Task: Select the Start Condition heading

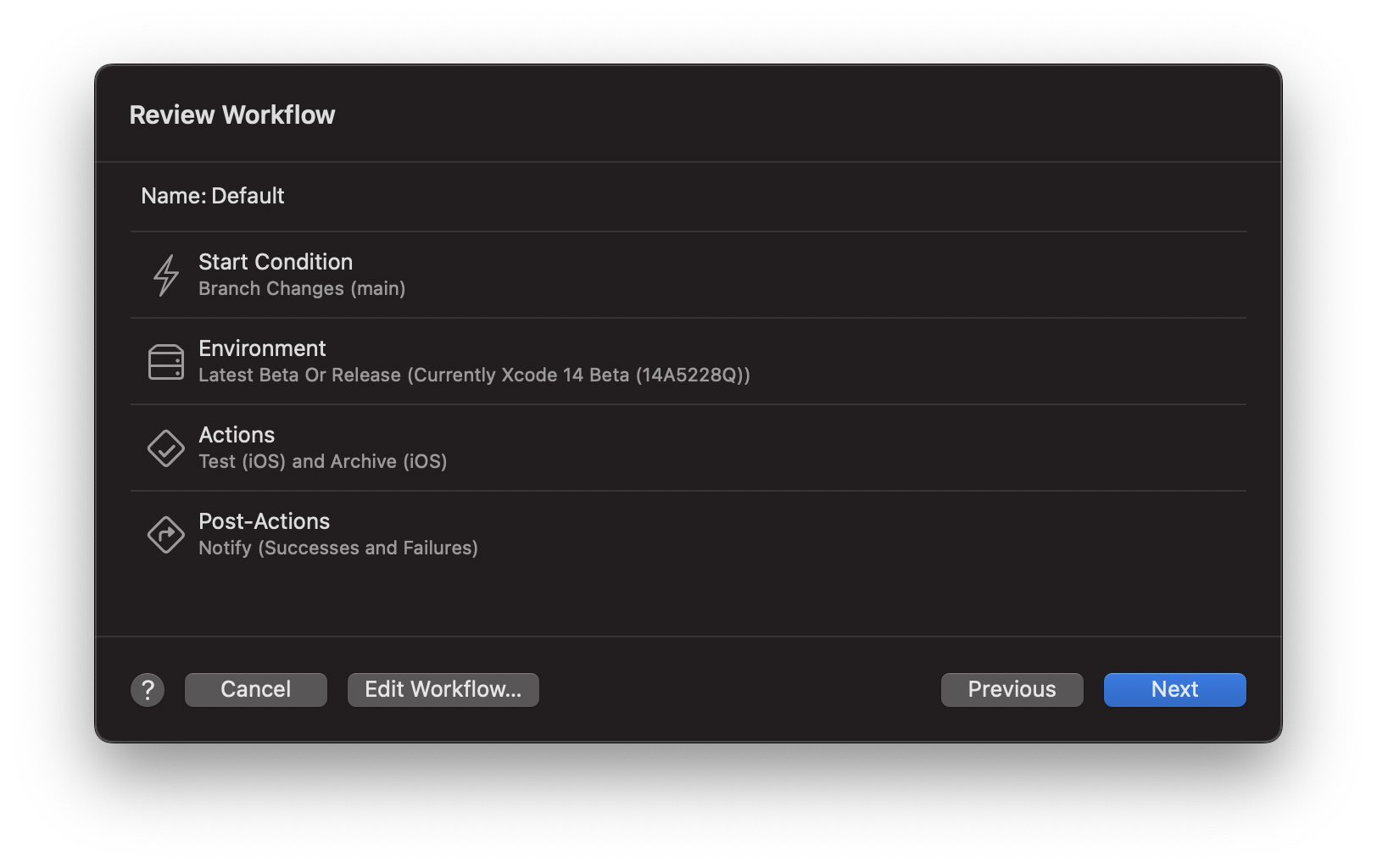Action: pyautogui.click(x=276, y=262)
